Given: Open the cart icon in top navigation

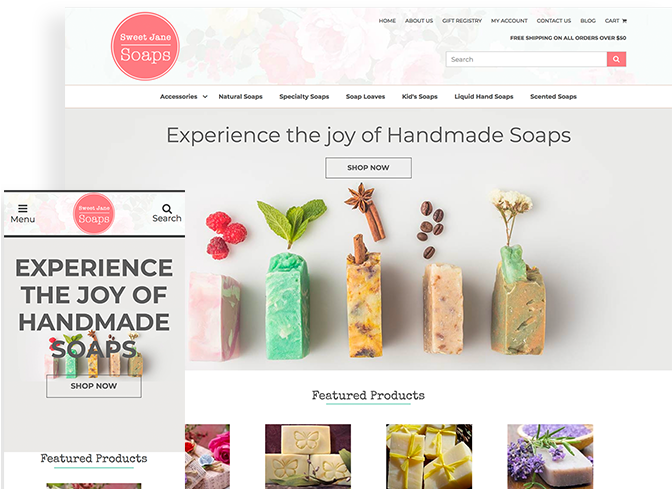Looking at the screenshot, I should point(624,21).
